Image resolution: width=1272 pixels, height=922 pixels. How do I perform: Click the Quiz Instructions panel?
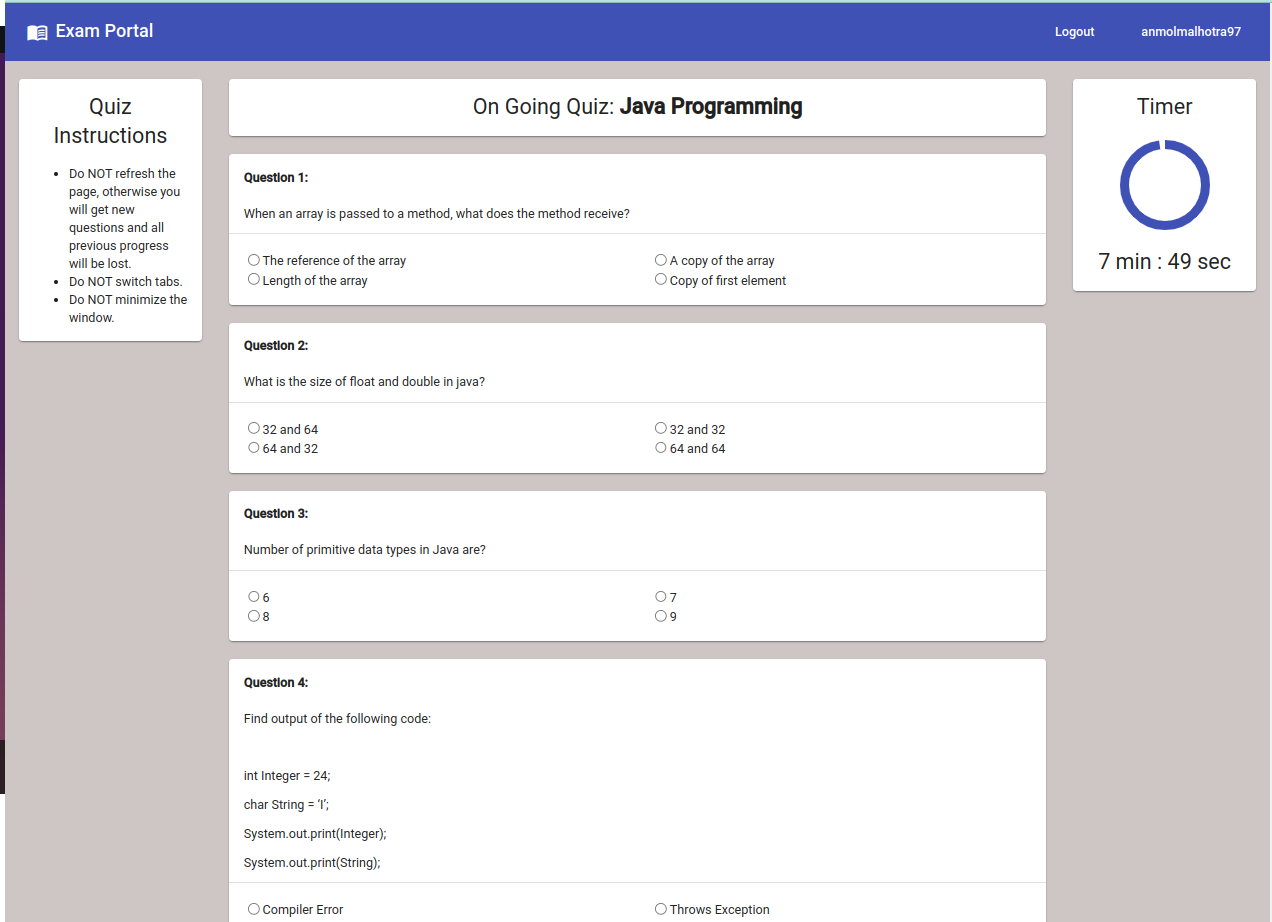[x=110, y=210]
